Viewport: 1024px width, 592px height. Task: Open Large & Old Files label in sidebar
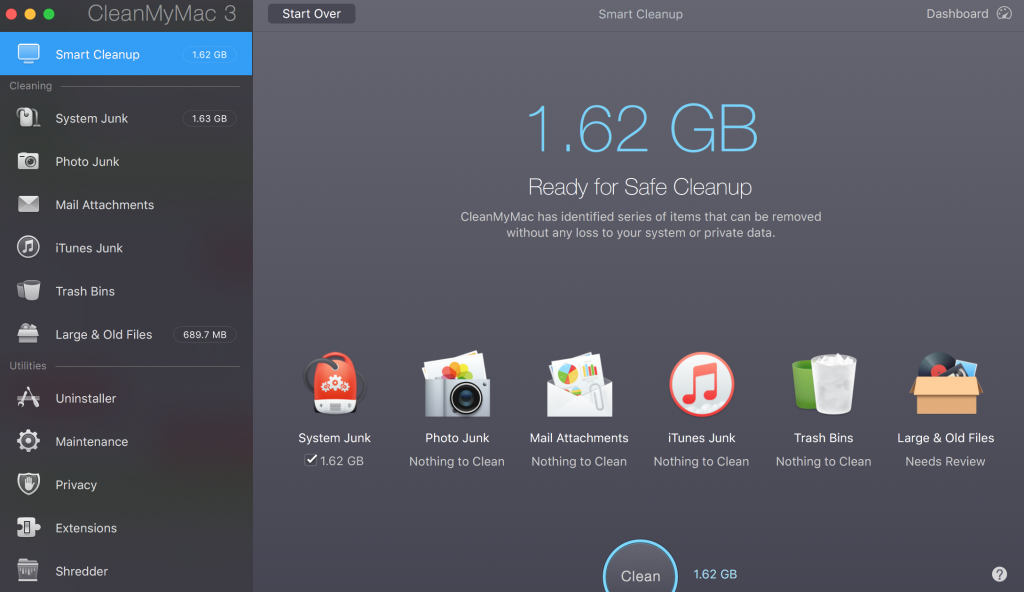(x=104, y=334)
